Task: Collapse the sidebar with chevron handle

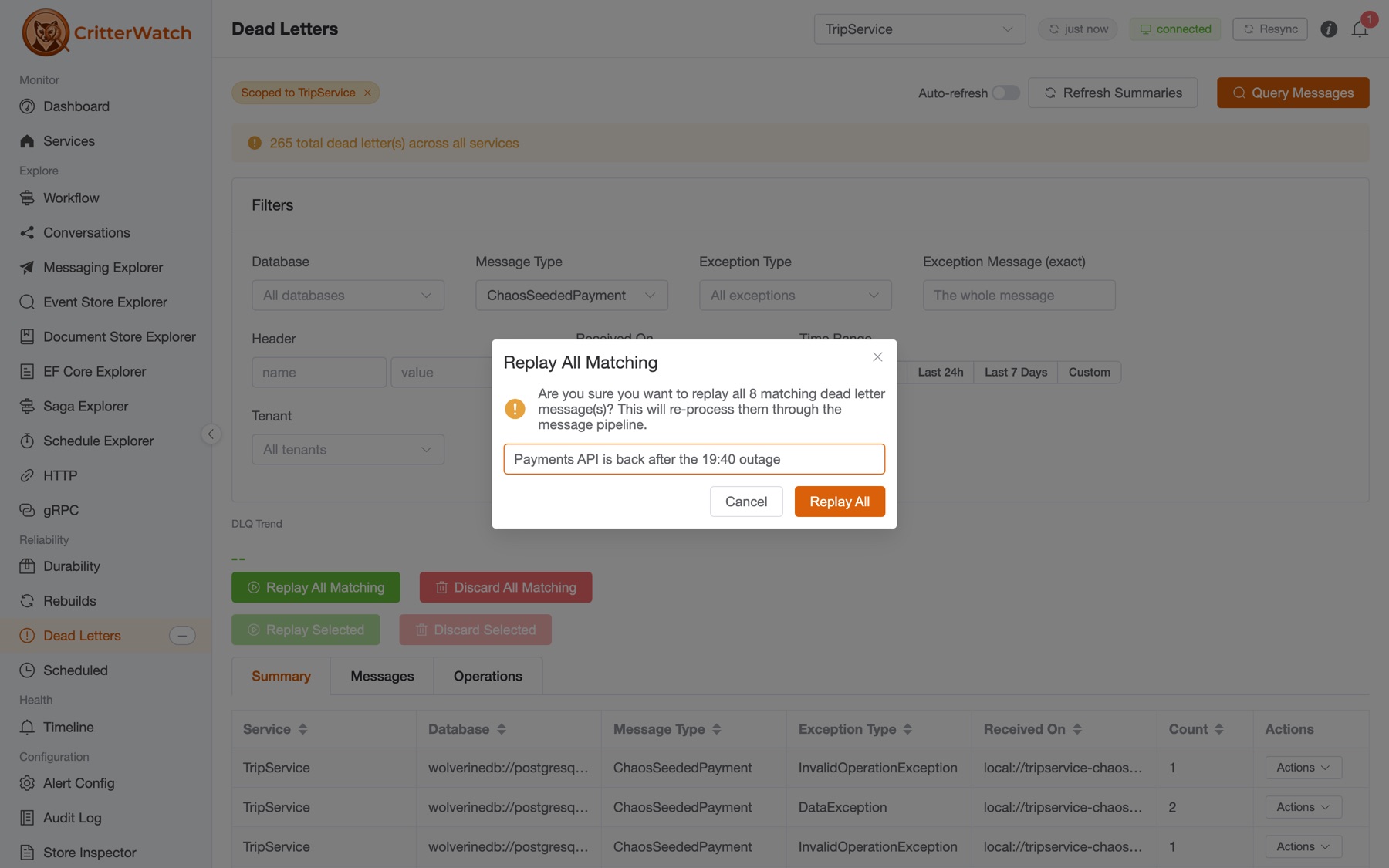Action: coord(211,434)
